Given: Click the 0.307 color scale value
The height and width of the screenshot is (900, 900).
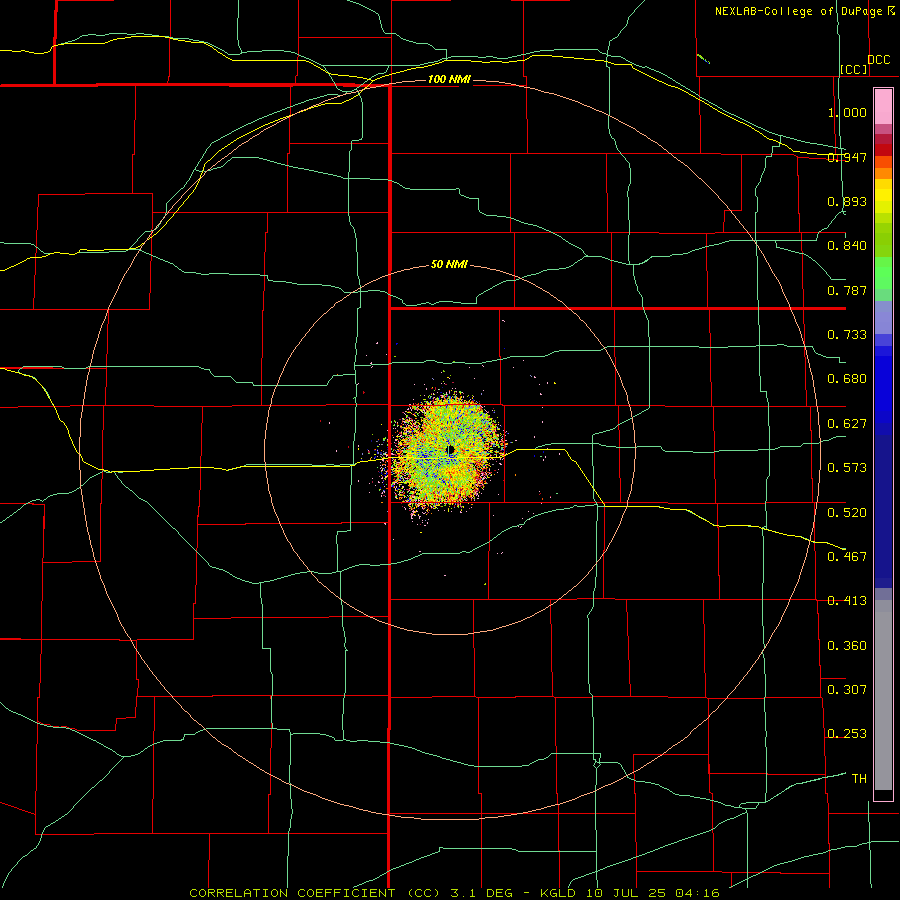Looking at the screenshot, I should click(x=847, y=689).
